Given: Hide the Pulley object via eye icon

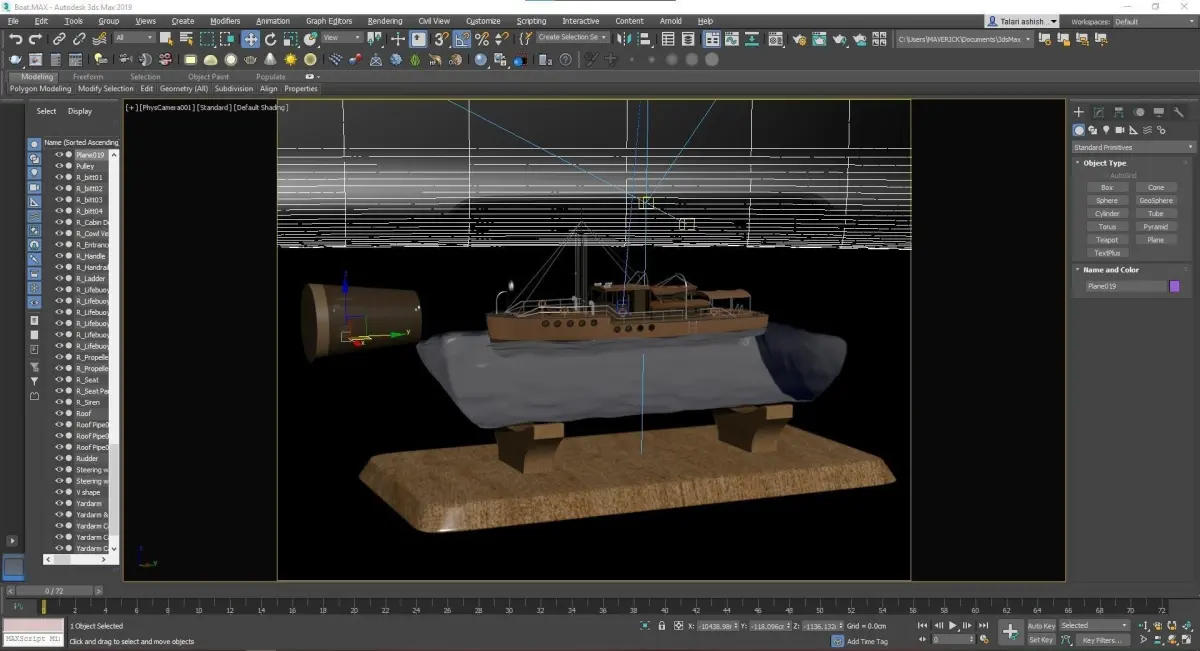Looking at the screenshot, I should (58, 166).
